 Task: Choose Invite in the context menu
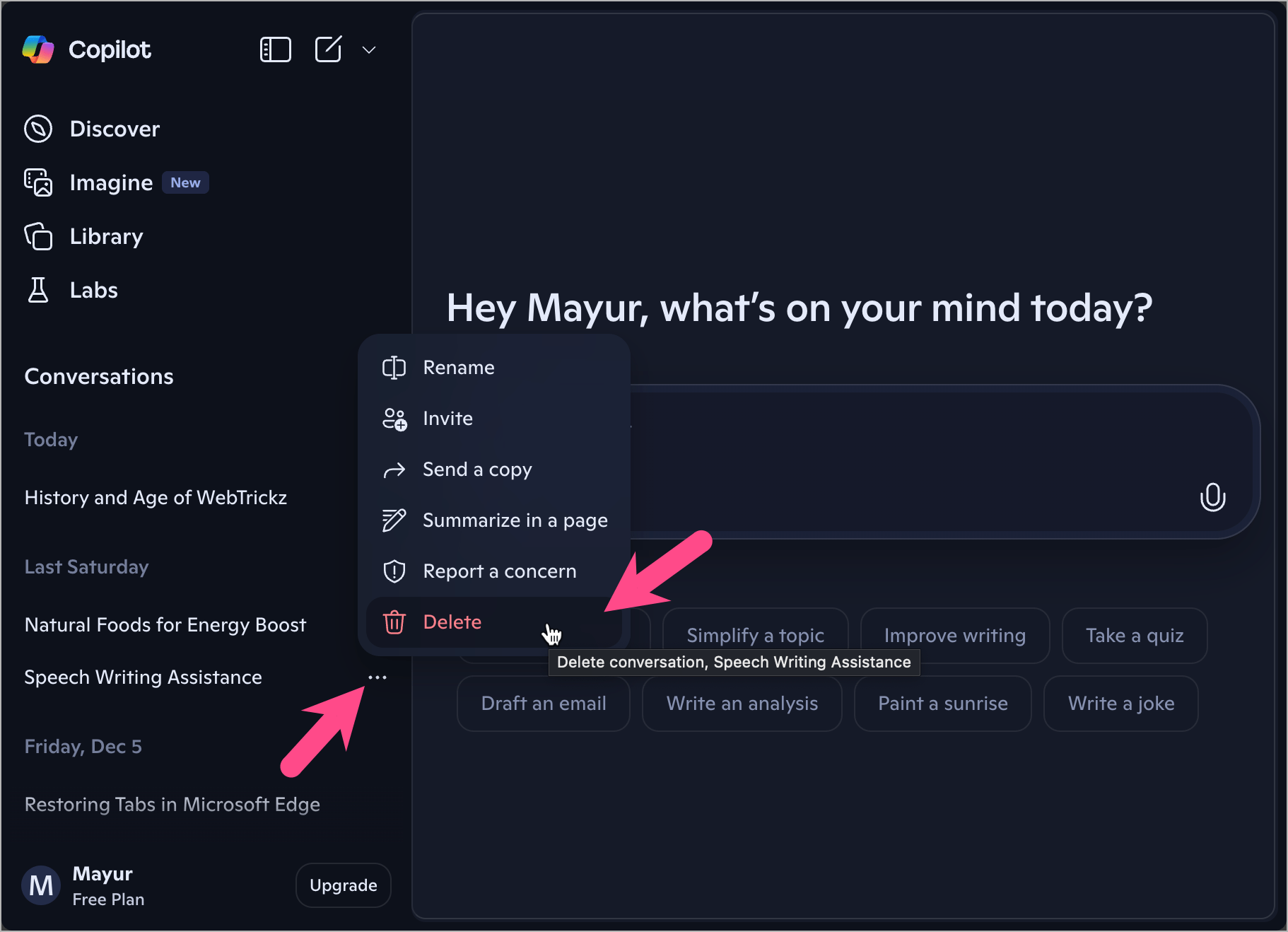point(447,419)
